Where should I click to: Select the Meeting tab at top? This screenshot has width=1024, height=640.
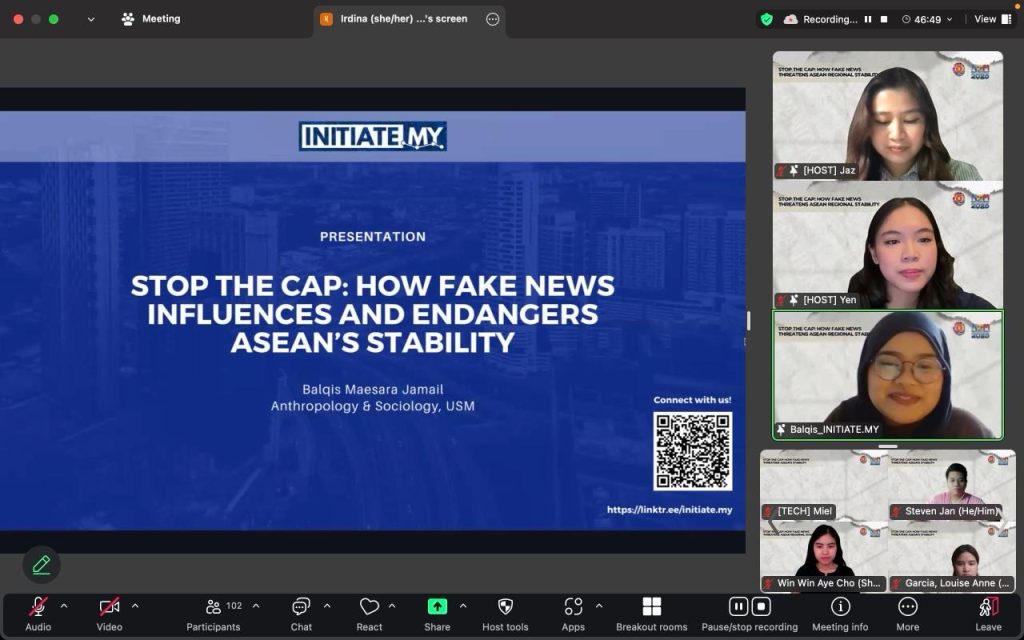[x=151, y=19]
